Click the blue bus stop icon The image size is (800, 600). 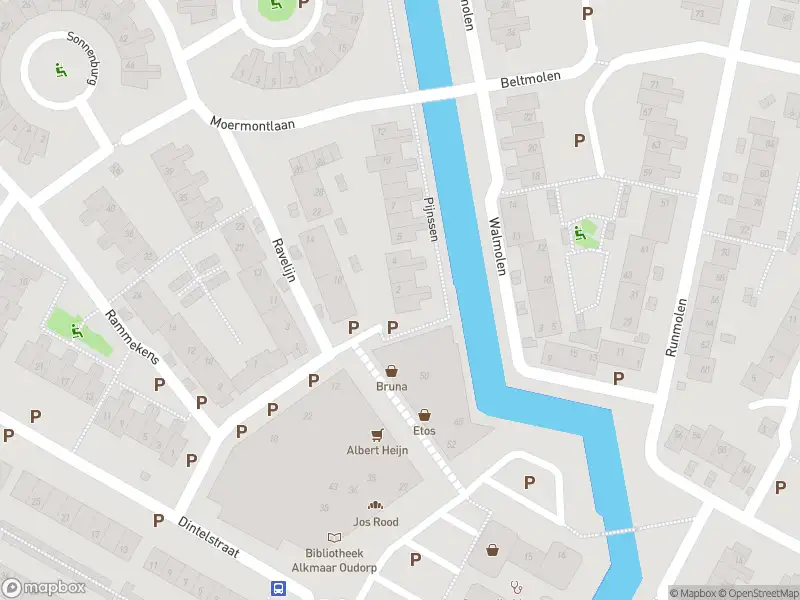click(278, 588)
